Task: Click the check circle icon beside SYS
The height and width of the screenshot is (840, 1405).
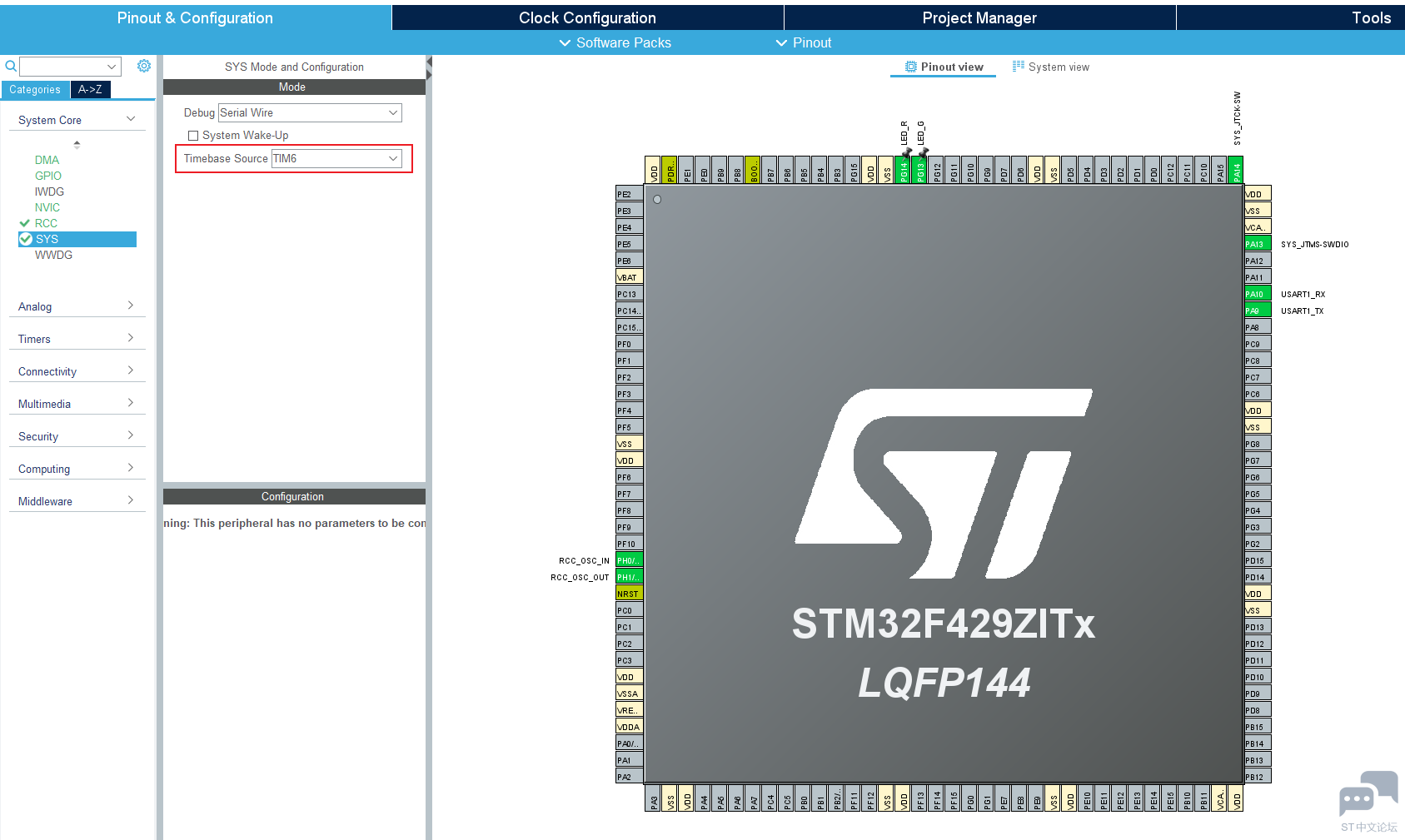Action: pos(26,239)
